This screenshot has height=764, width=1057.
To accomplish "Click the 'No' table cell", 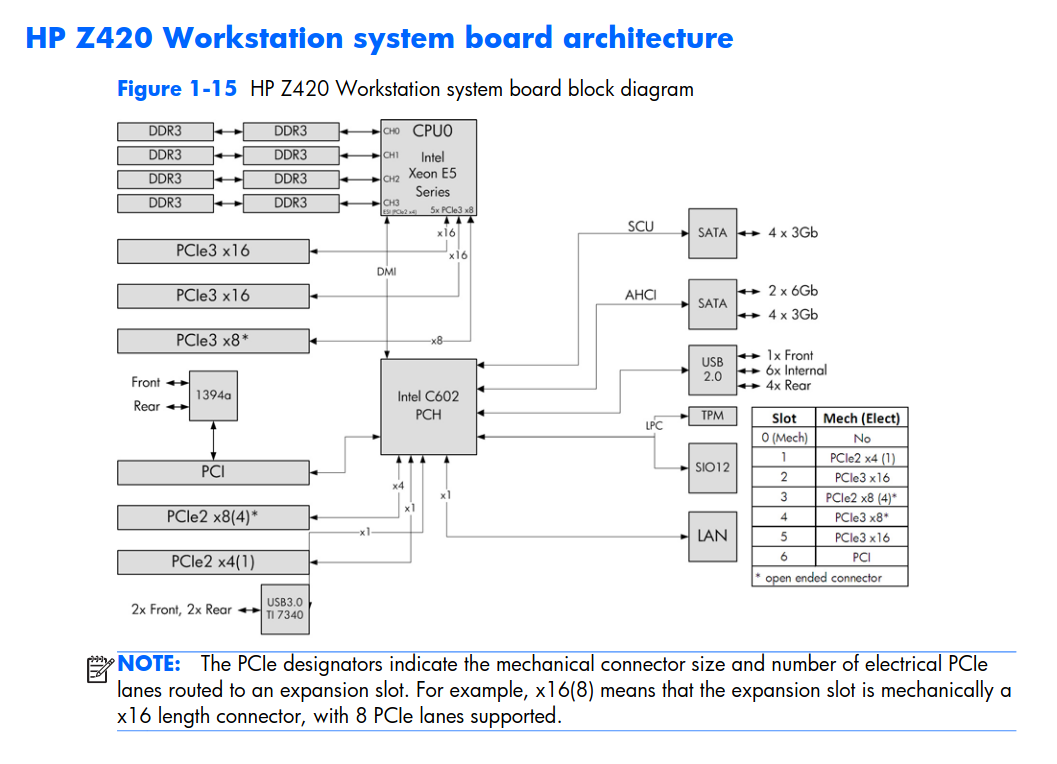I will tap(862, 438).
